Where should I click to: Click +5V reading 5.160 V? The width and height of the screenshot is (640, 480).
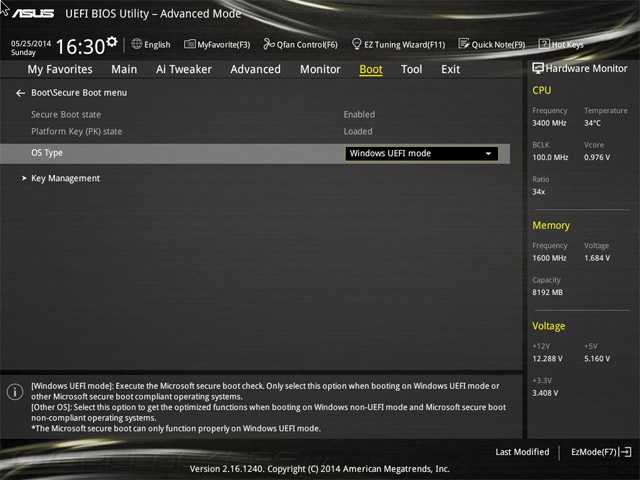(x=597, y=358)
